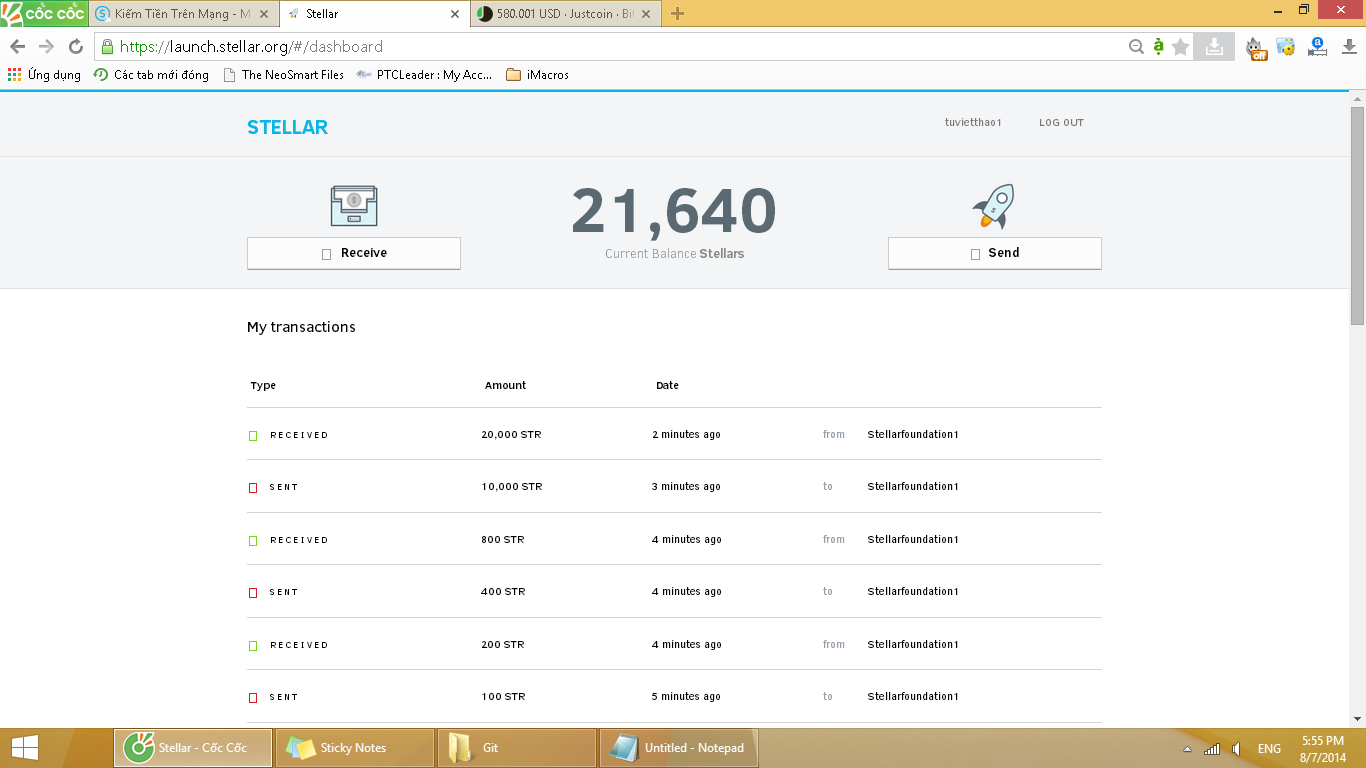This screenshot has height=768, width=1366.
Task: Open Các tab mới đóng bookmark
Action: click(151, 75)
